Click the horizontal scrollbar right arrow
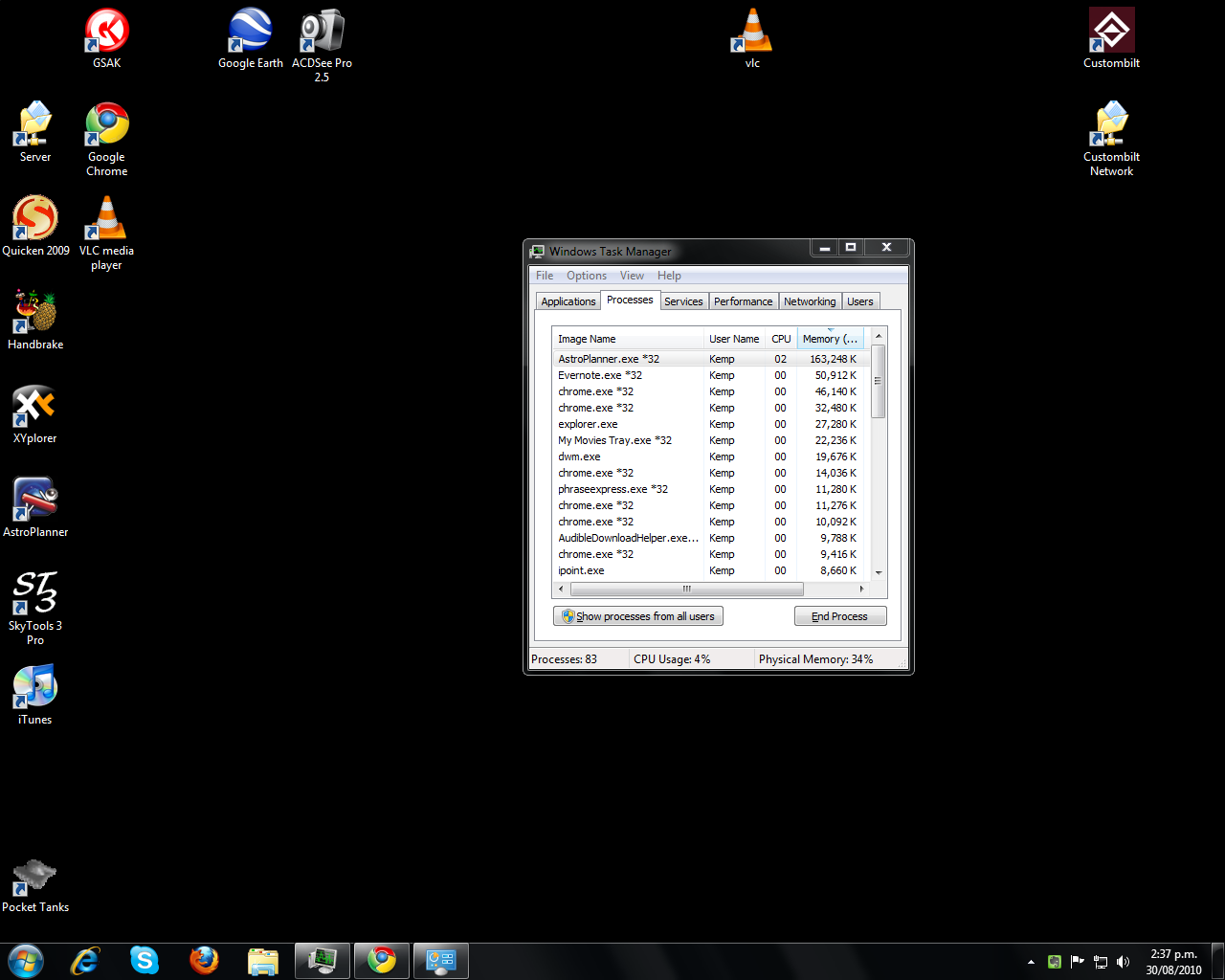Image resolution: width=1225 pixels, height=980 pixels. click(x=862, y=589)
